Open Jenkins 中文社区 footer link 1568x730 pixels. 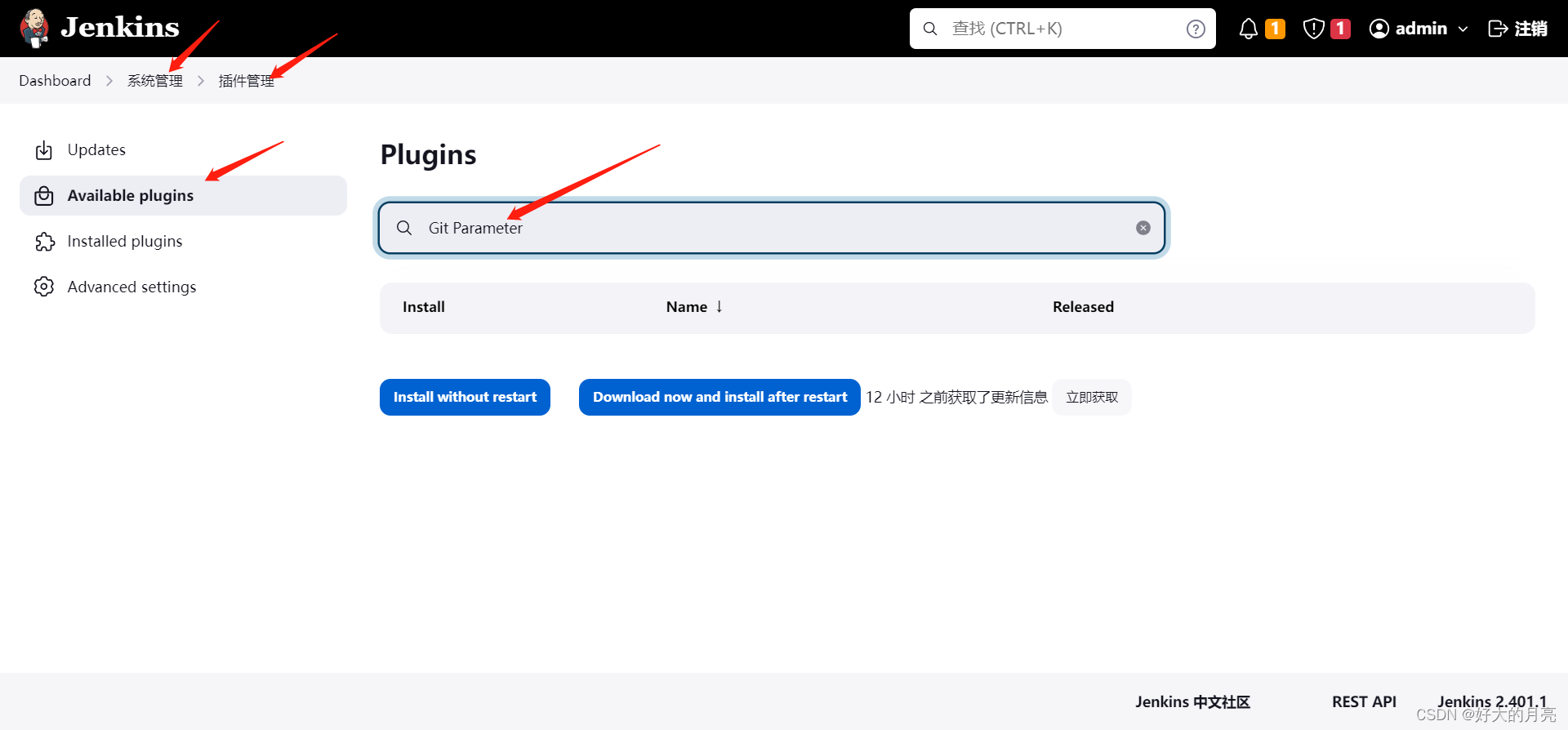point(1192,701)
